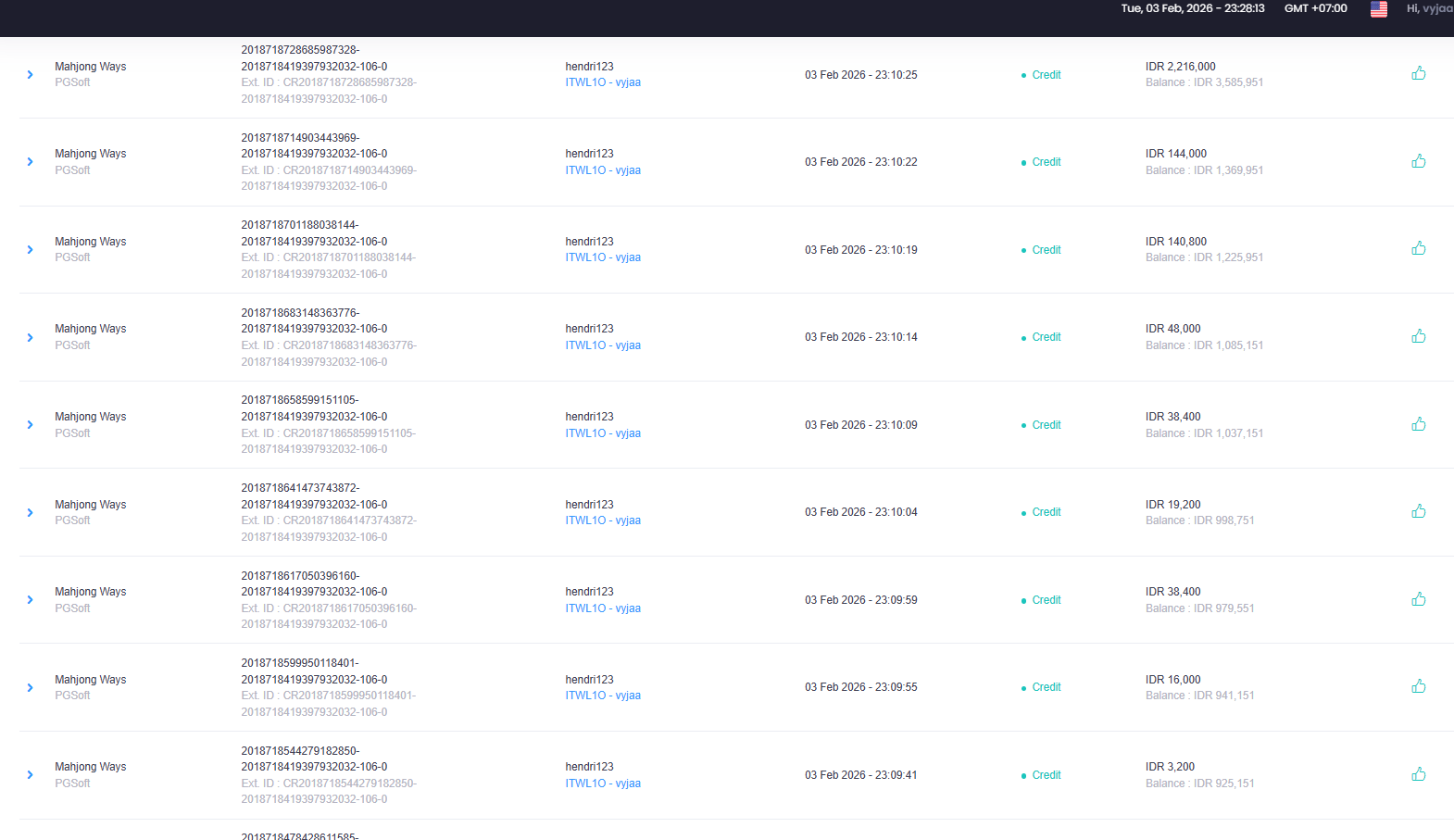Open ITWL1O - vyjaa link at 23:09:55
The width and height of the screenshot is (1454, 840).
click(603, 696)
